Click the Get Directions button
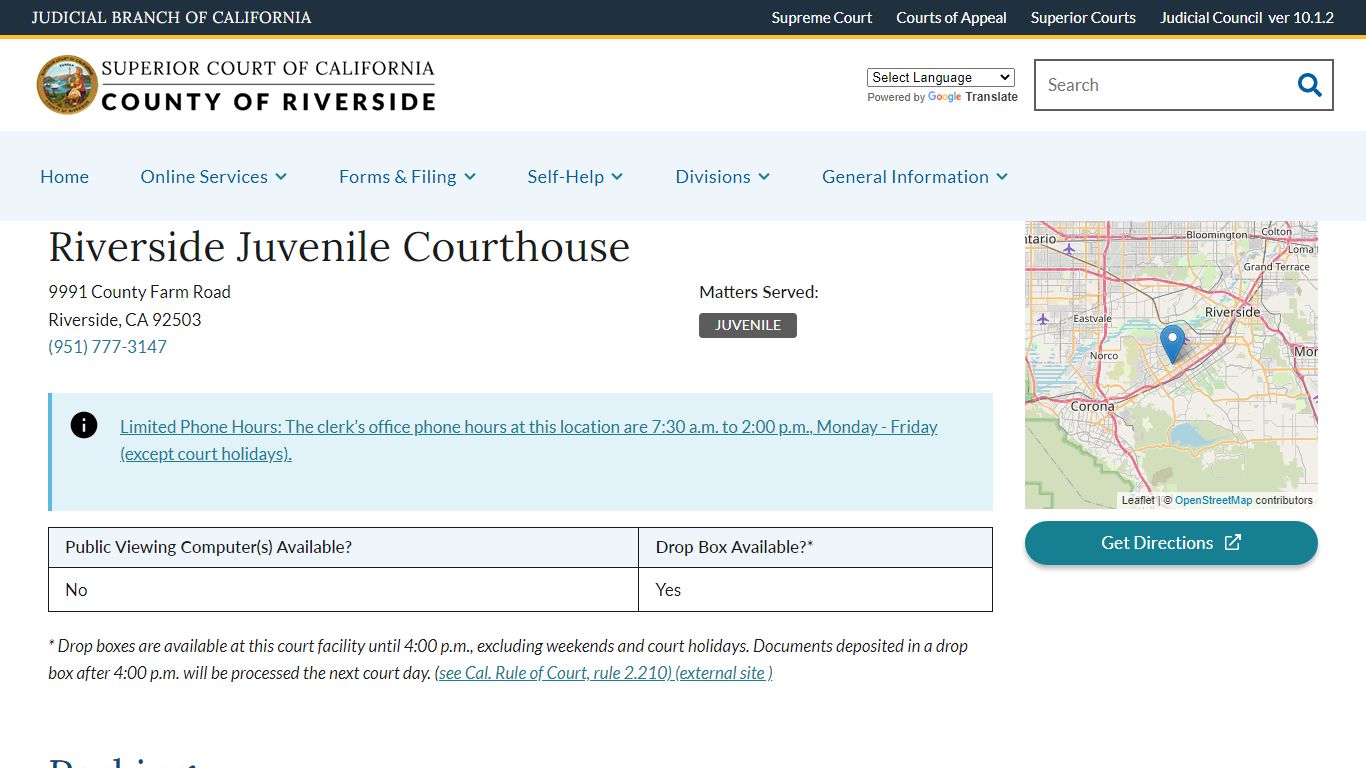The height and width of the screenshot is (768, 1366). point(1171,543)
